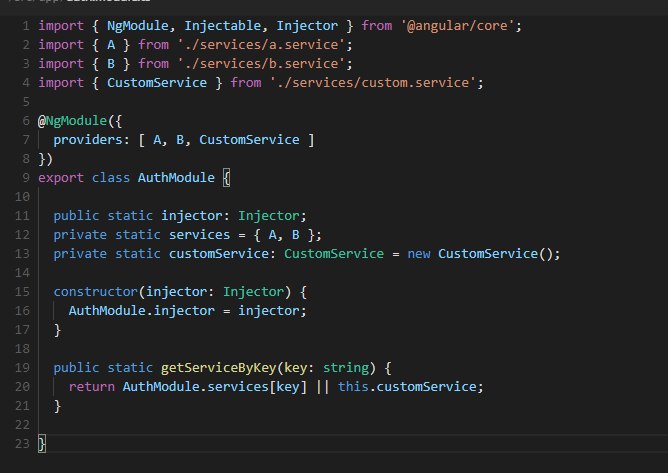This screenshot has height=473, width=668.
Task: Click AuthModule class name on line 9
Action: tap(176, 178)
